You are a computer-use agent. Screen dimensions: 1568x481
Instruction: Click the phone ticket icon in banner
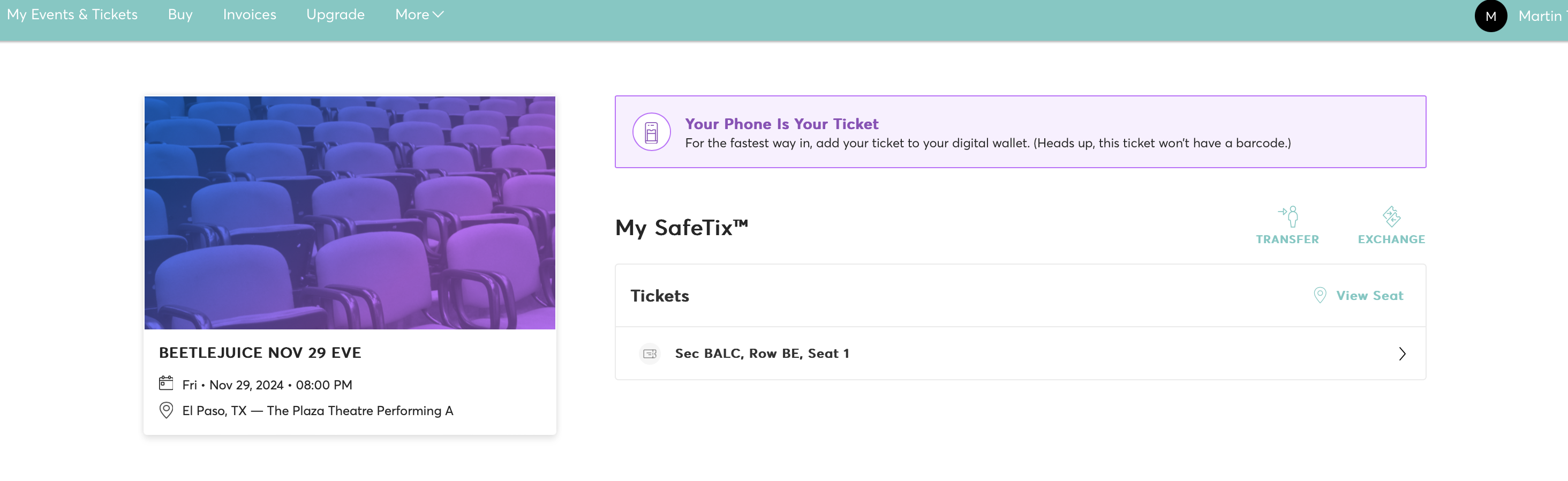pos(651,132)
